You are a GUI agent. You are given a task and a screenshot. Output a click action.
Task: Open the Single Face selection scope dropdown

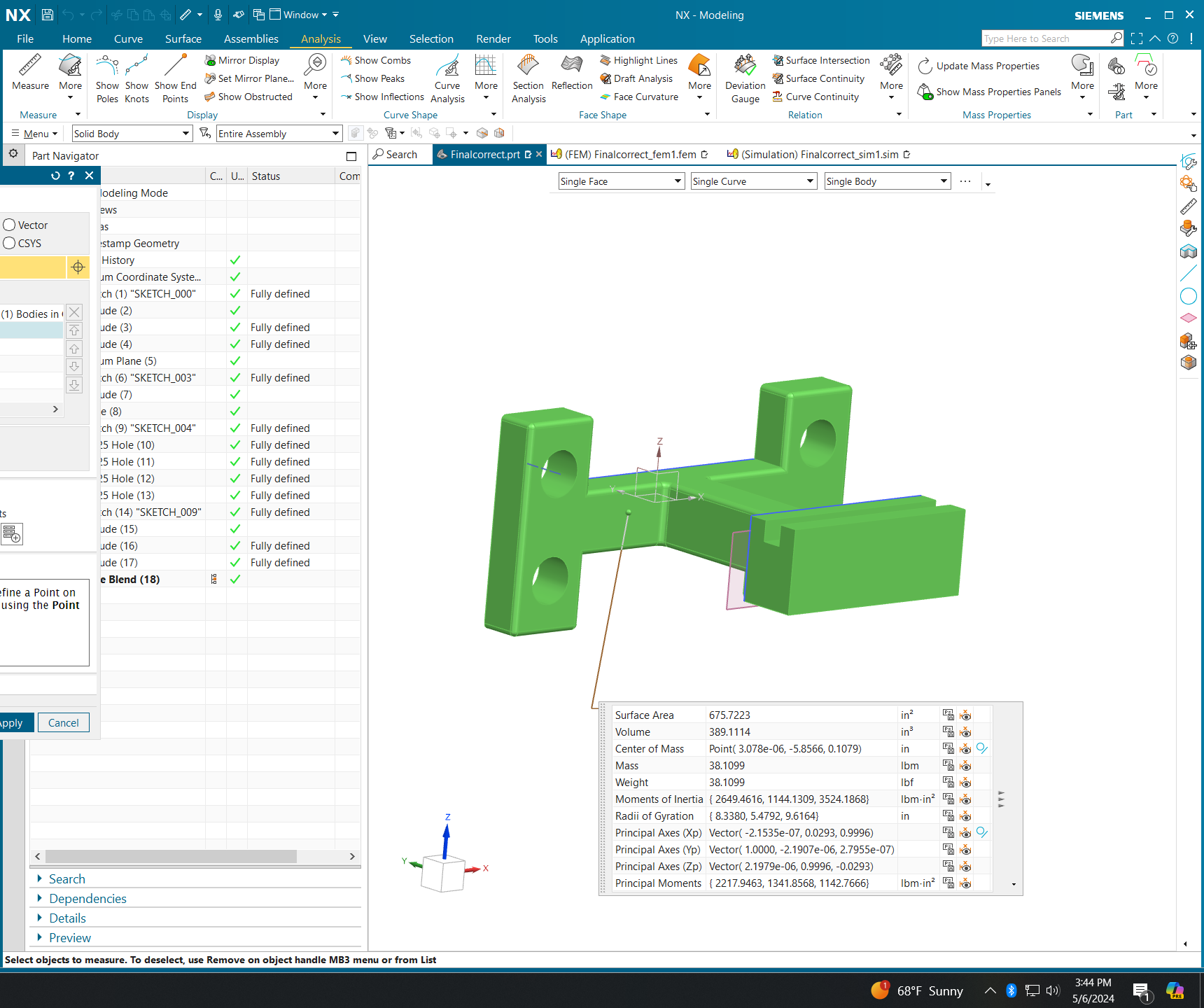pyautogui.click(x=677, y=181)
